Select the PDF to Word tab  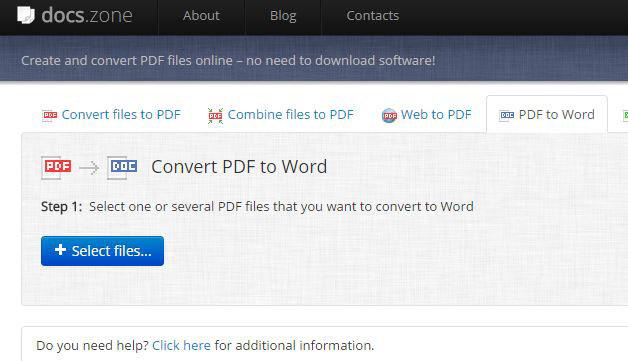pos(547,115)
